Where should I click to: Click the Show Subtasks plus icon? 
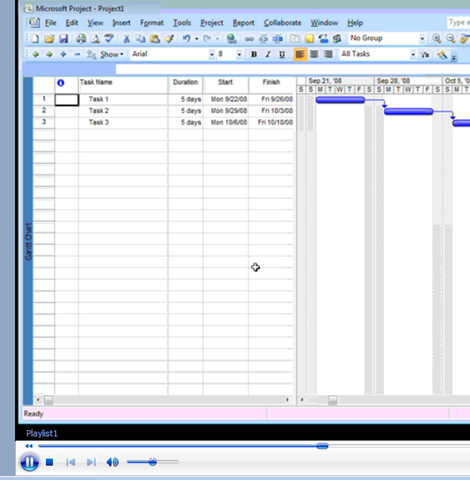click(x=63, y=54)
